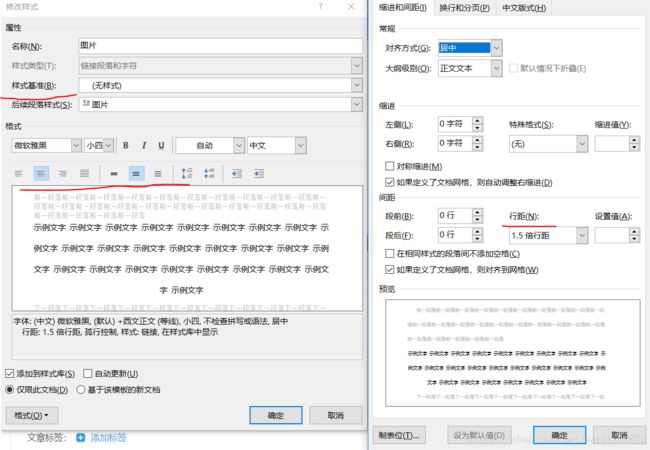Toggle 添加到样式库 checkbox
The width and height of the screenshot is (650, 450).
click(x=10, y=373)
